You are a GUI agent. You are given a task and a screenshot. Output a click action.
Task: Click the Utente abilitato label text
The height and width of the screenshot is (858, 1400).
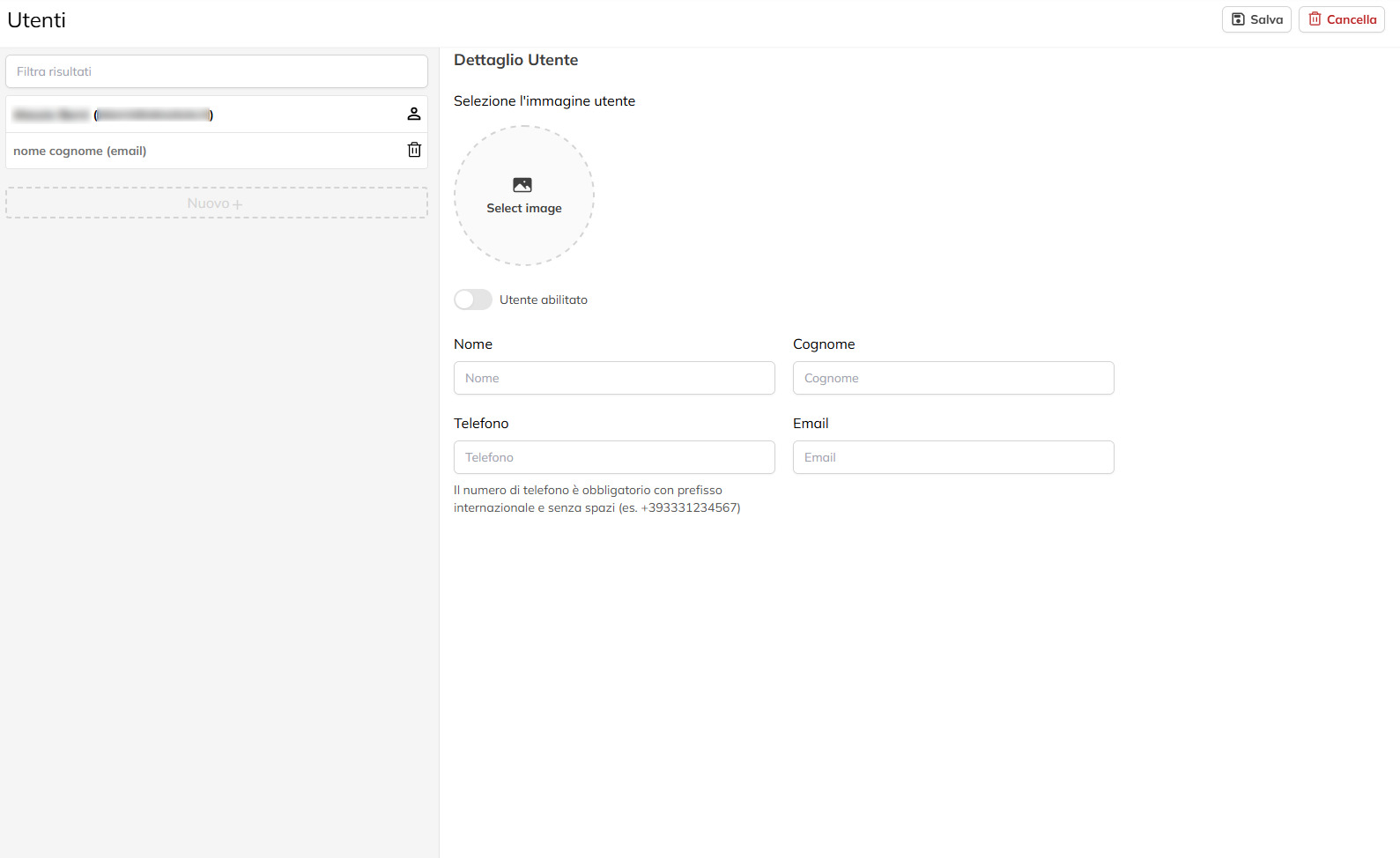[x=543, y=300]
